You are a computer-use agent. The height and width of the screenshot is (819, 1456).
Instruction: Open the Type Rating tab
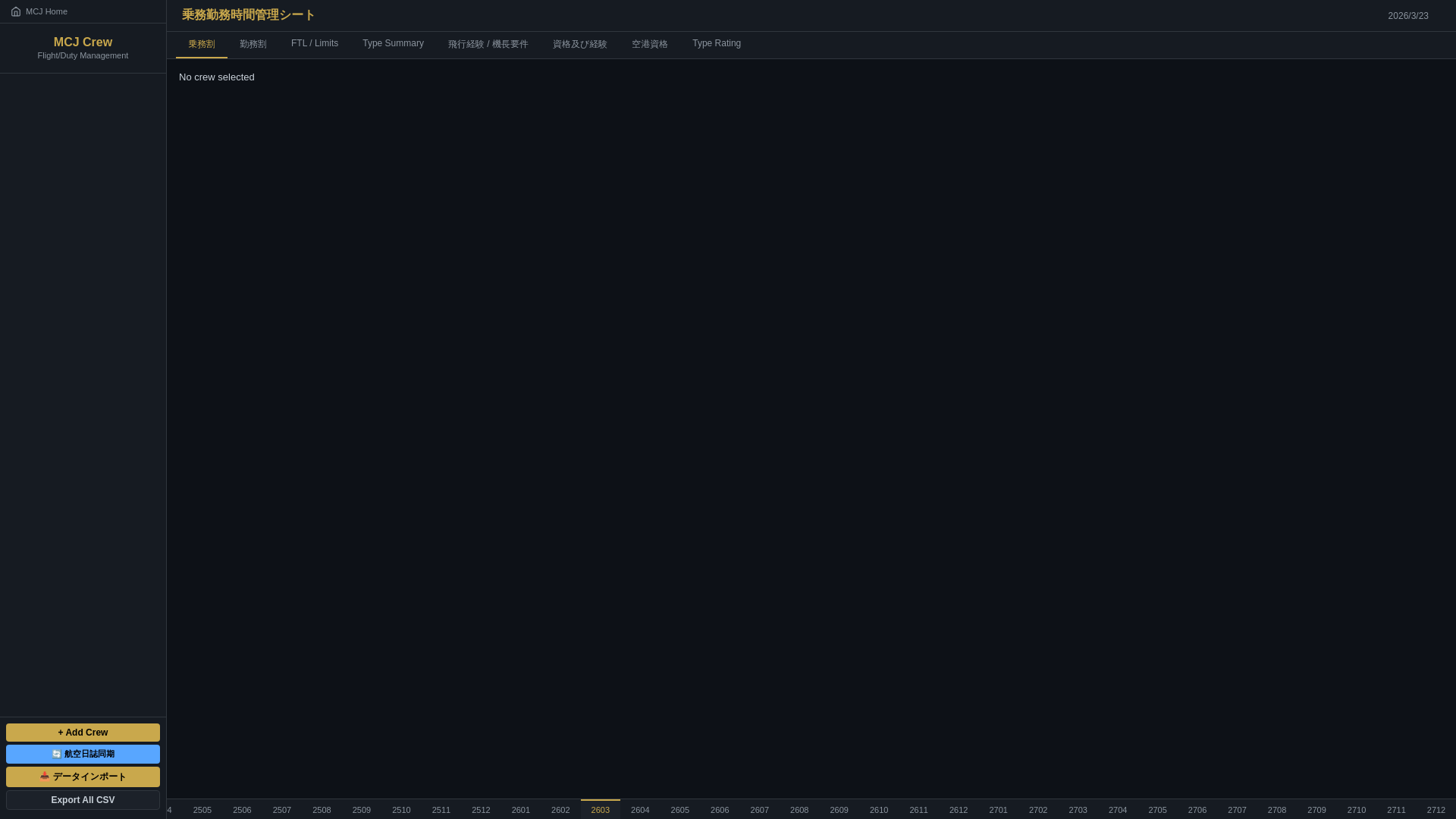click(717, 44)
